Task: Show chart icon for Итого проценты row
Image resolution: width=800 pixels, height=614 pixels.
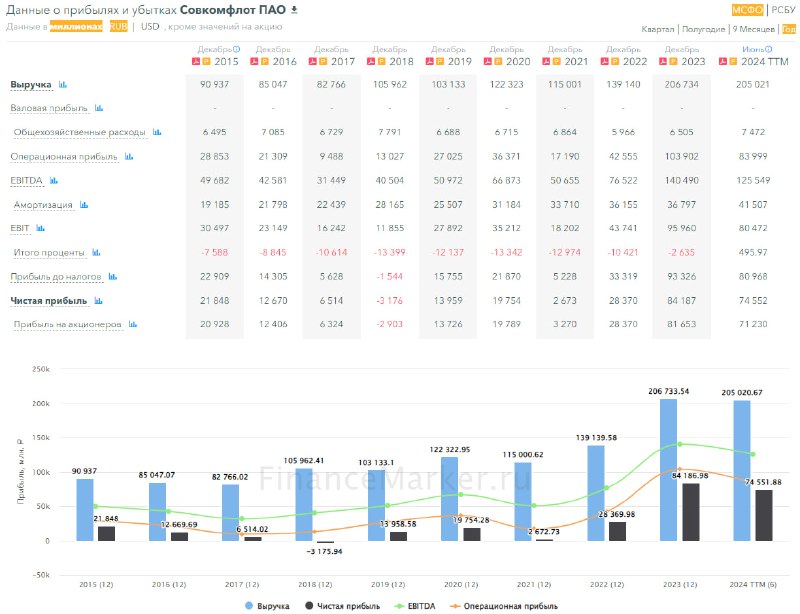Action: [96, 252]
